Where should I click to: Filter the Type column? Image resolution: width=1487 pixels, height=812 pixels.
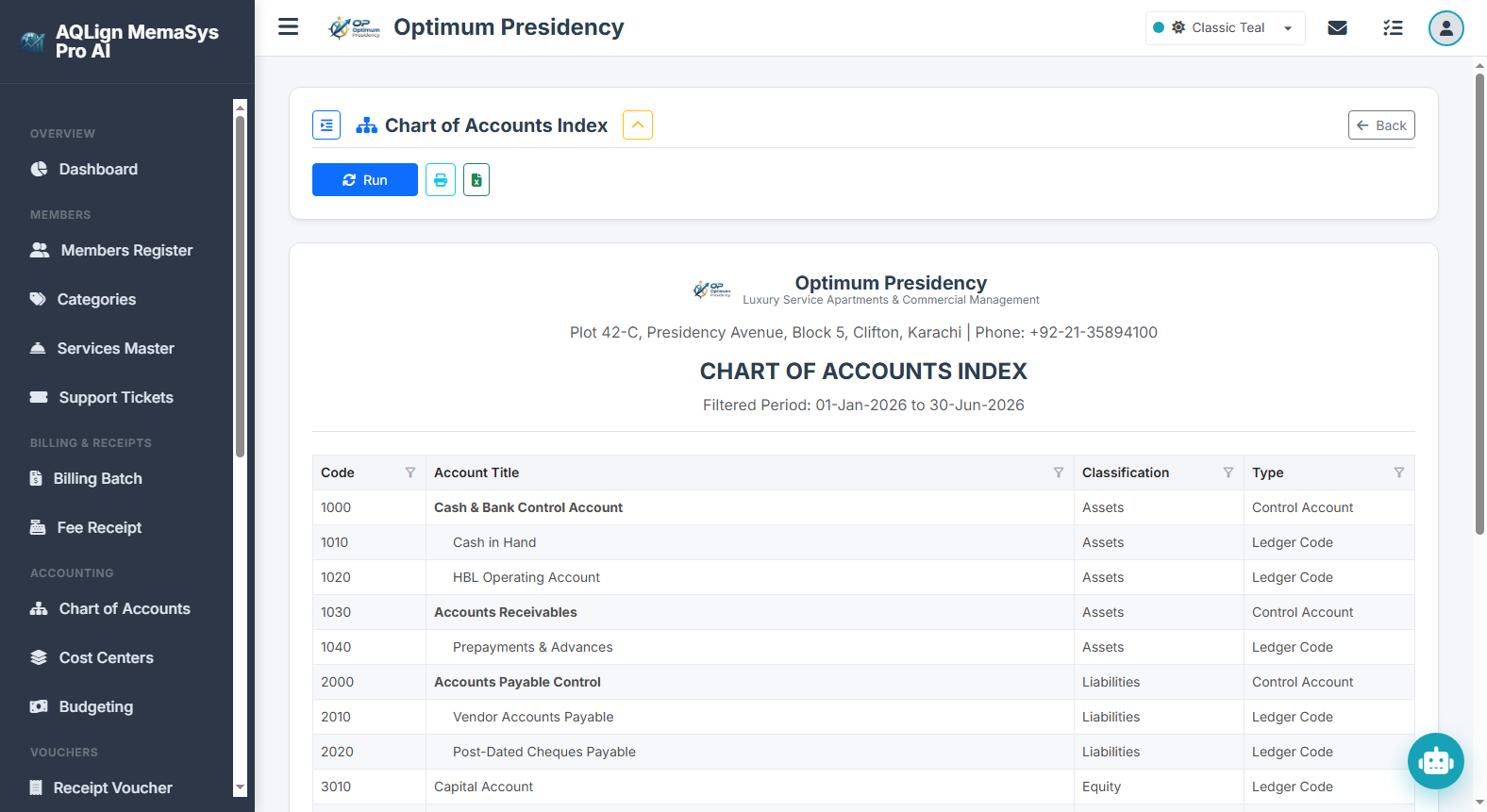(x=1399, y=472)
